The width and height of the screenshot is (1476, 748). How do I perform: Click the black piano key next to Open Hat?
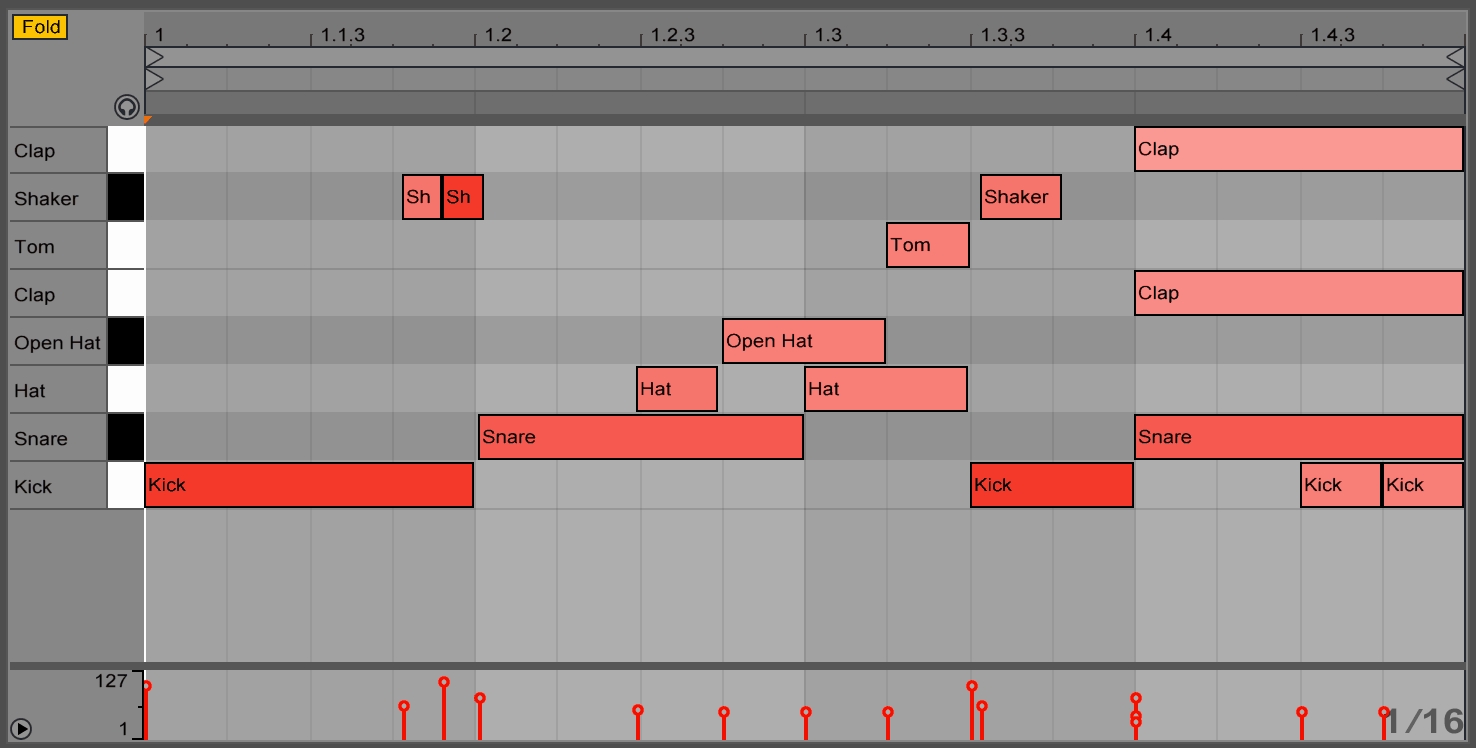pyautogui.click(x=126, y=342)
